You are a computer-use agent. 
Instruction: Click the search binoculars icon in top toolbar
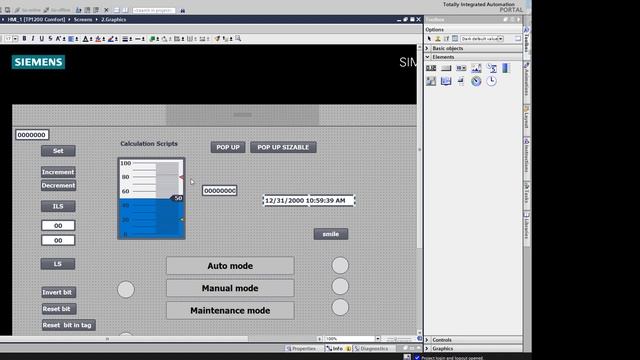pyautogui.click(x=182, y=10)
